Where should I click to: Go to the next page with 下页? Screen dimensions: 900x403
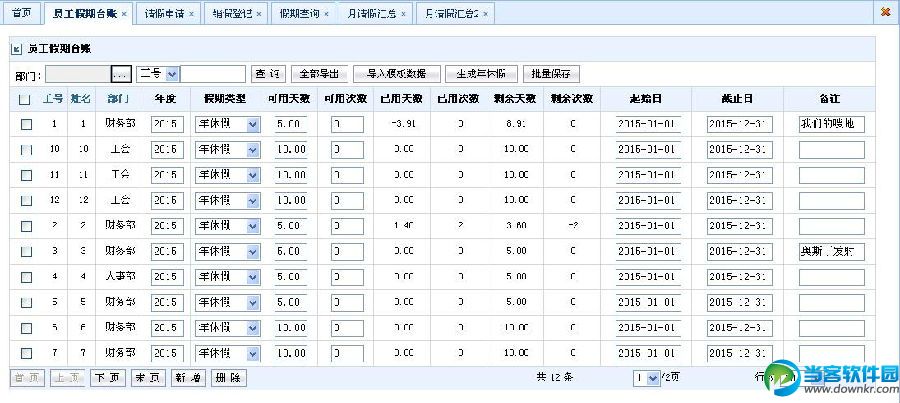(108, 378)
